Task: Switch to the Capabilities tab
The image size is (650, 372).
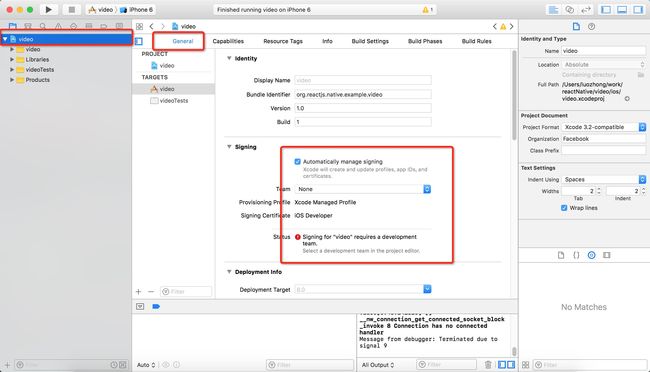Action: tap(228, 41)
